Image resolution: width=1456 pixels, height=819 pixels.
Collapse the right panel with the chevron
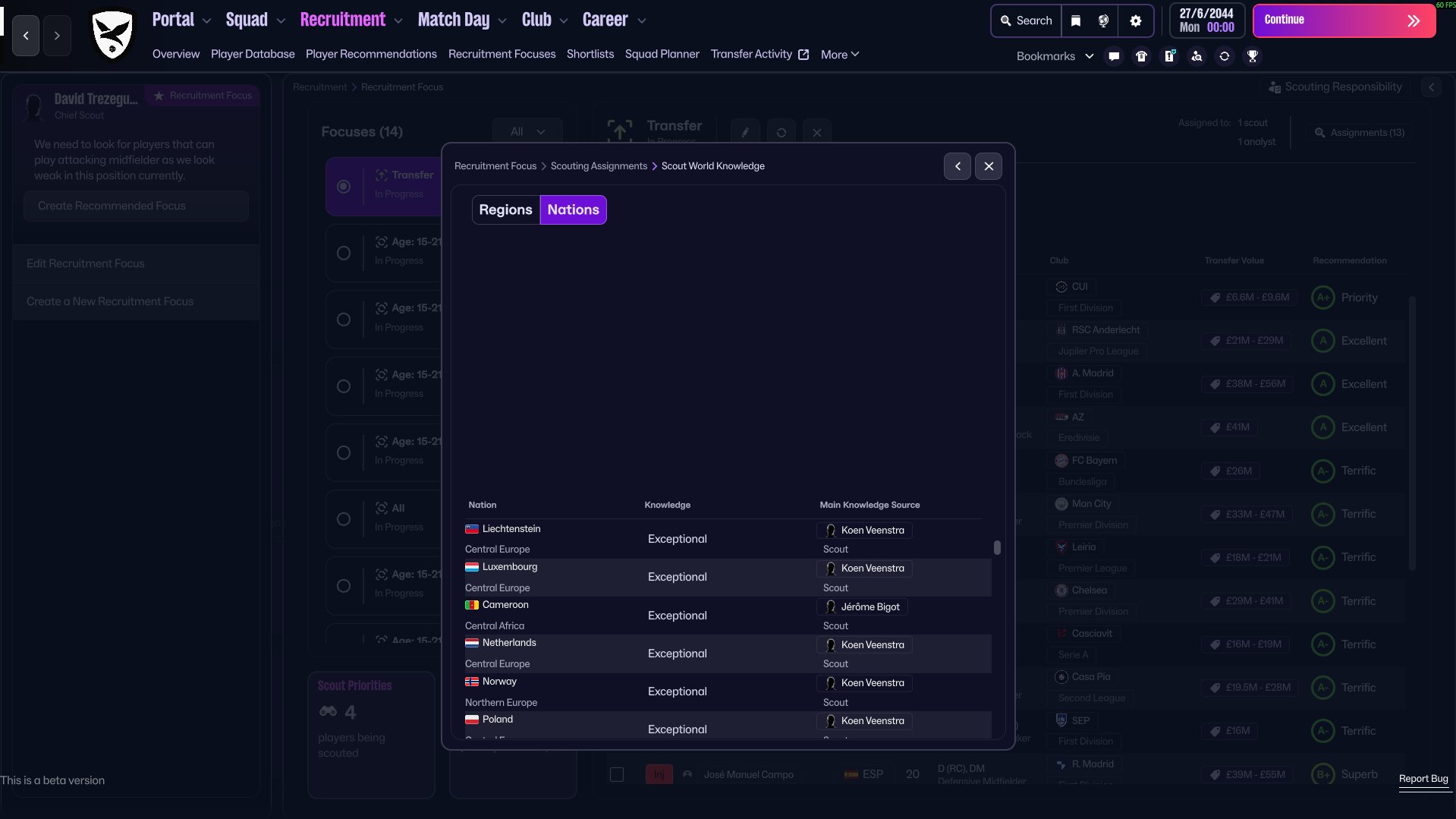coord(1432,87)
